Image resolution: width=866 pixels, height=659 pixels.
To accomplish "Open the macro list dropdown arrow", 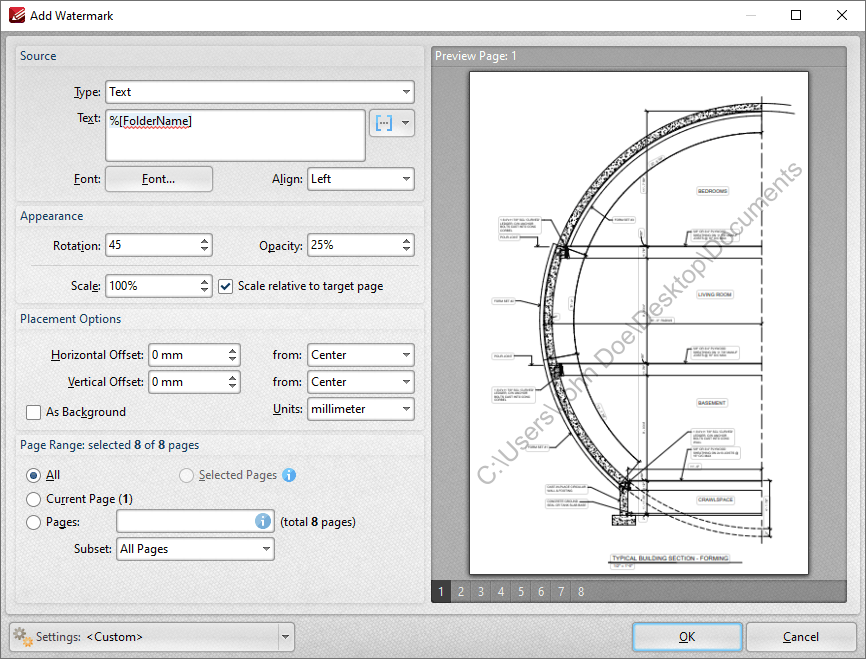I will 406,123.
